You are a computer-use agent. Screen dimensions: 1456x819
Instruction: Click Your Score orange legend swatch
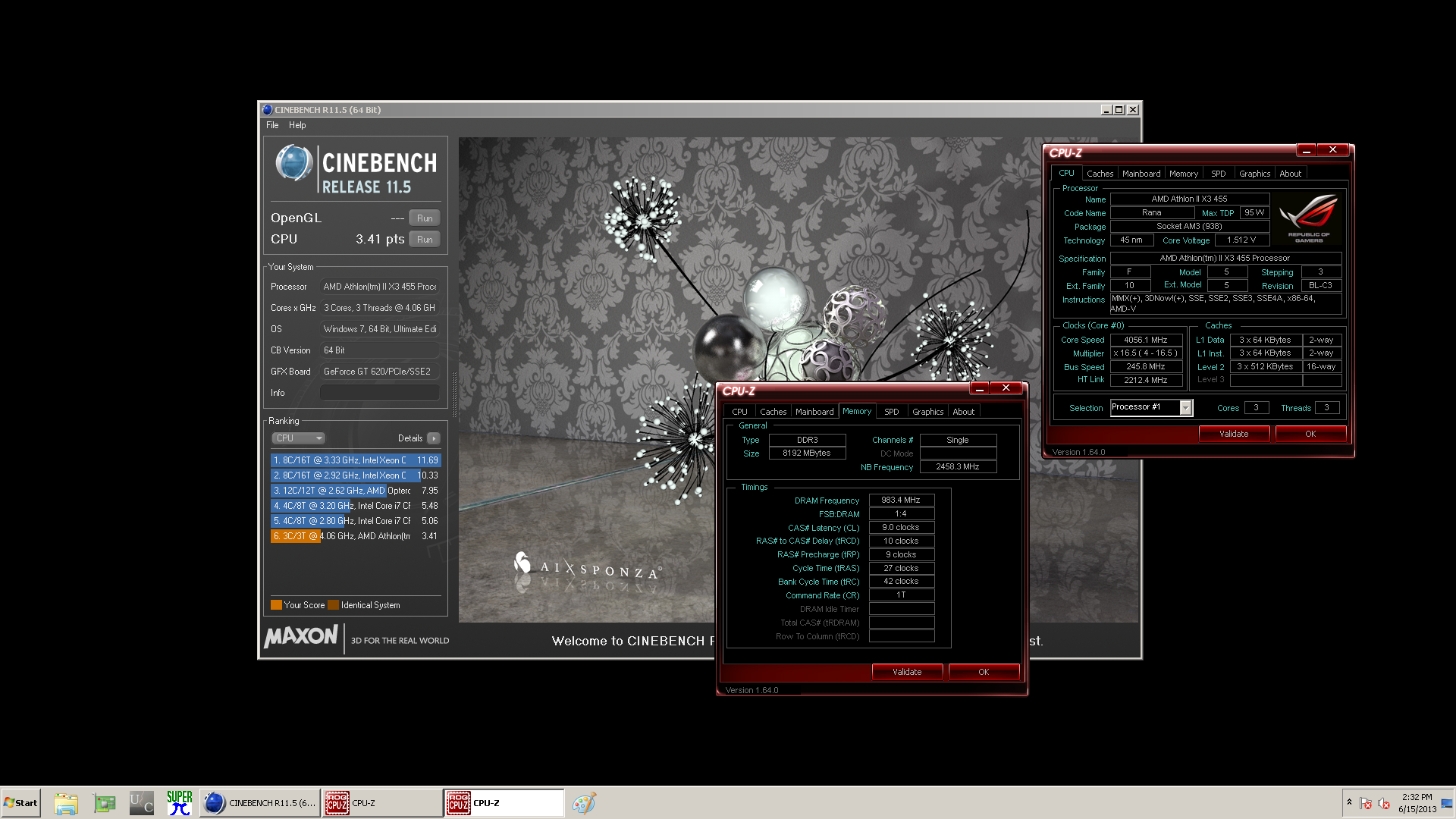[x=276, y=605]
